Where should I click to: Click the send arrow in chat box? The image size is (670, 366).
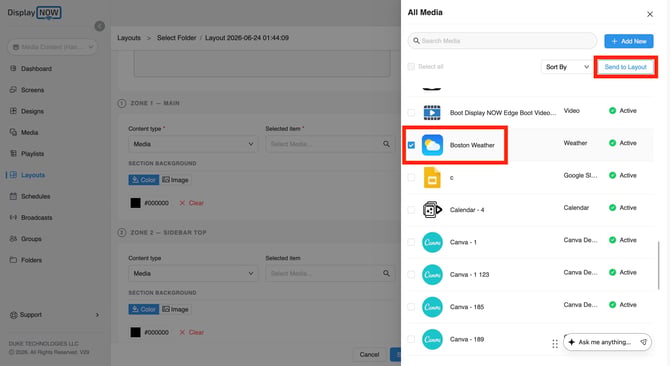click(643, 342)
